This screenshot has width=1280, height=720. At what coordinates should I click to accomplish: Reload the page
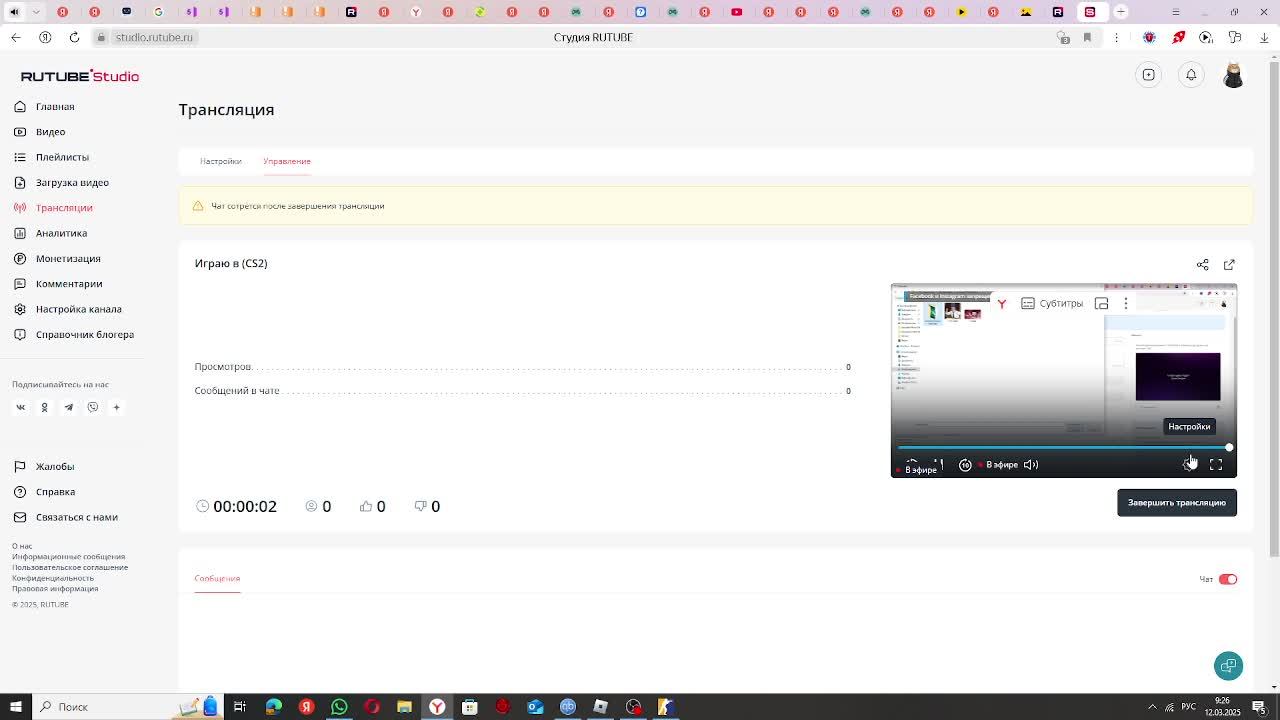(x=74, y=37)
